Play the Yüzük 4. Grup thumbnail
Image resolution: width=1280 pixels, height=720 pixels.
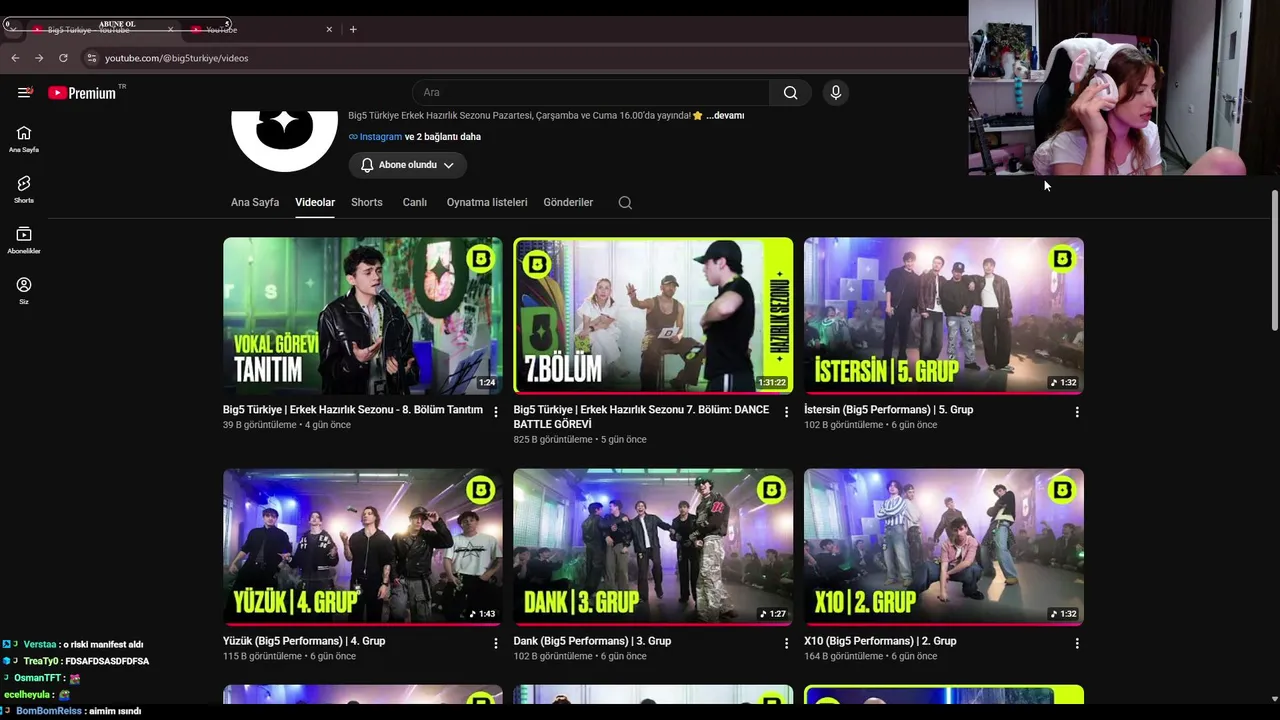click(363, 547)
